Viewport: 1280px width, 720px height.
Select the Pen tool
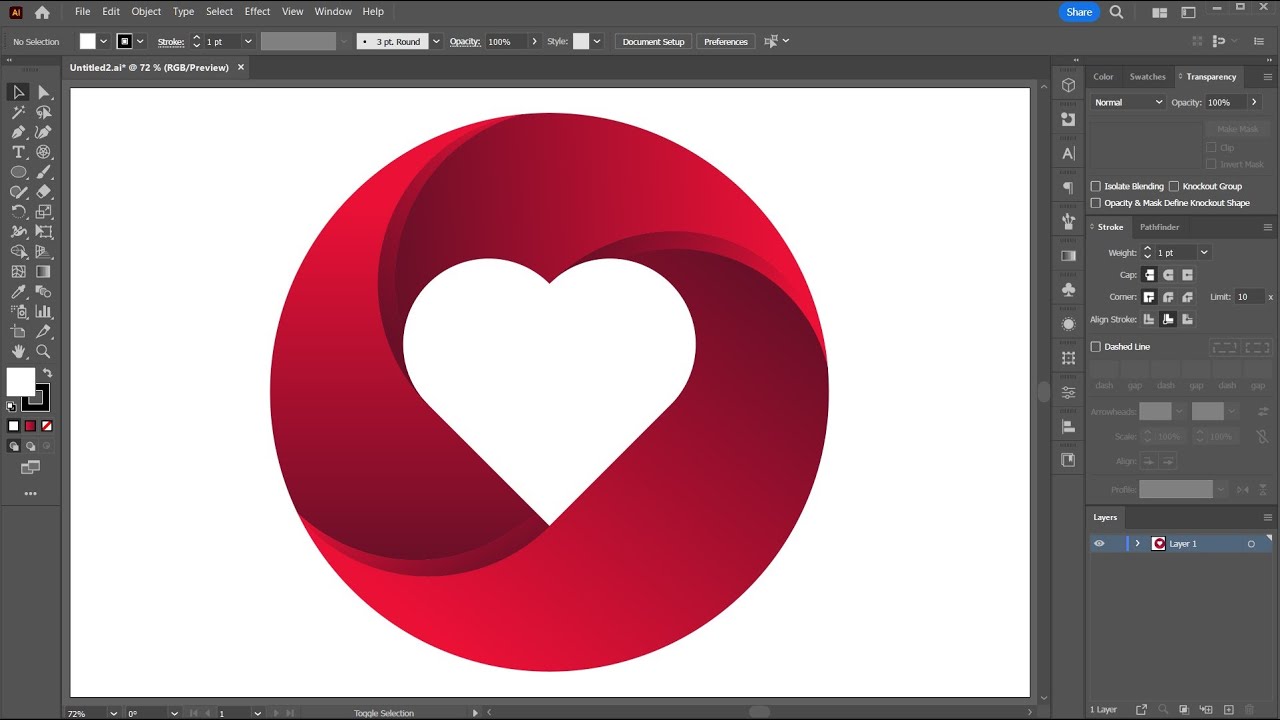18,132
